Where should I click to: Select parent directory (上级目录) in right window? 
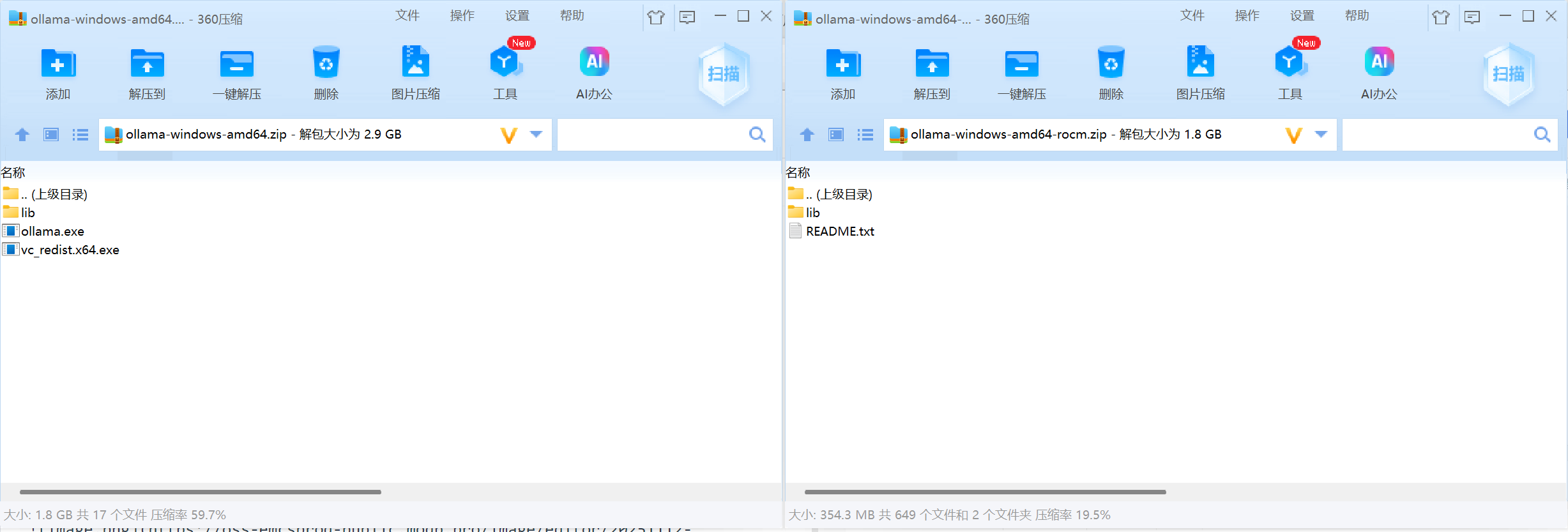coord(830,194)
